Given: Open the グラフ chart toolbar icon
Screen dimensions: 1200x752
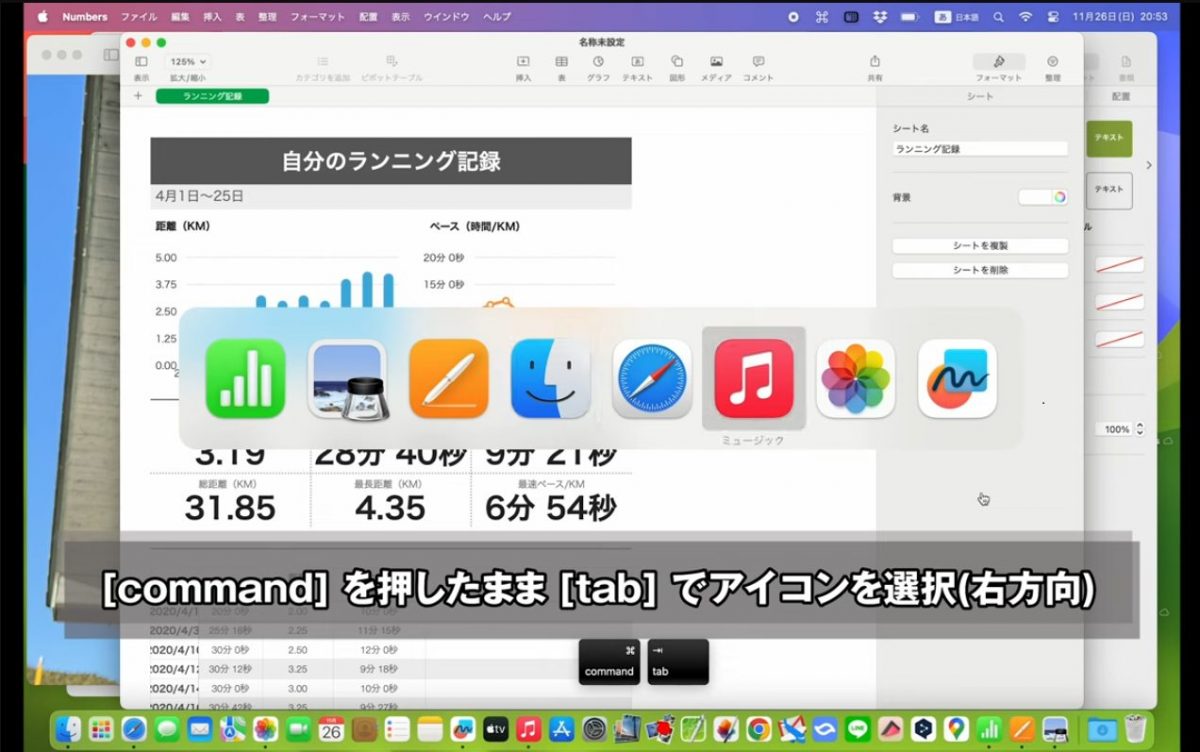Looking at the screenshot, I should pyautogui.click(x=598, y=67).
